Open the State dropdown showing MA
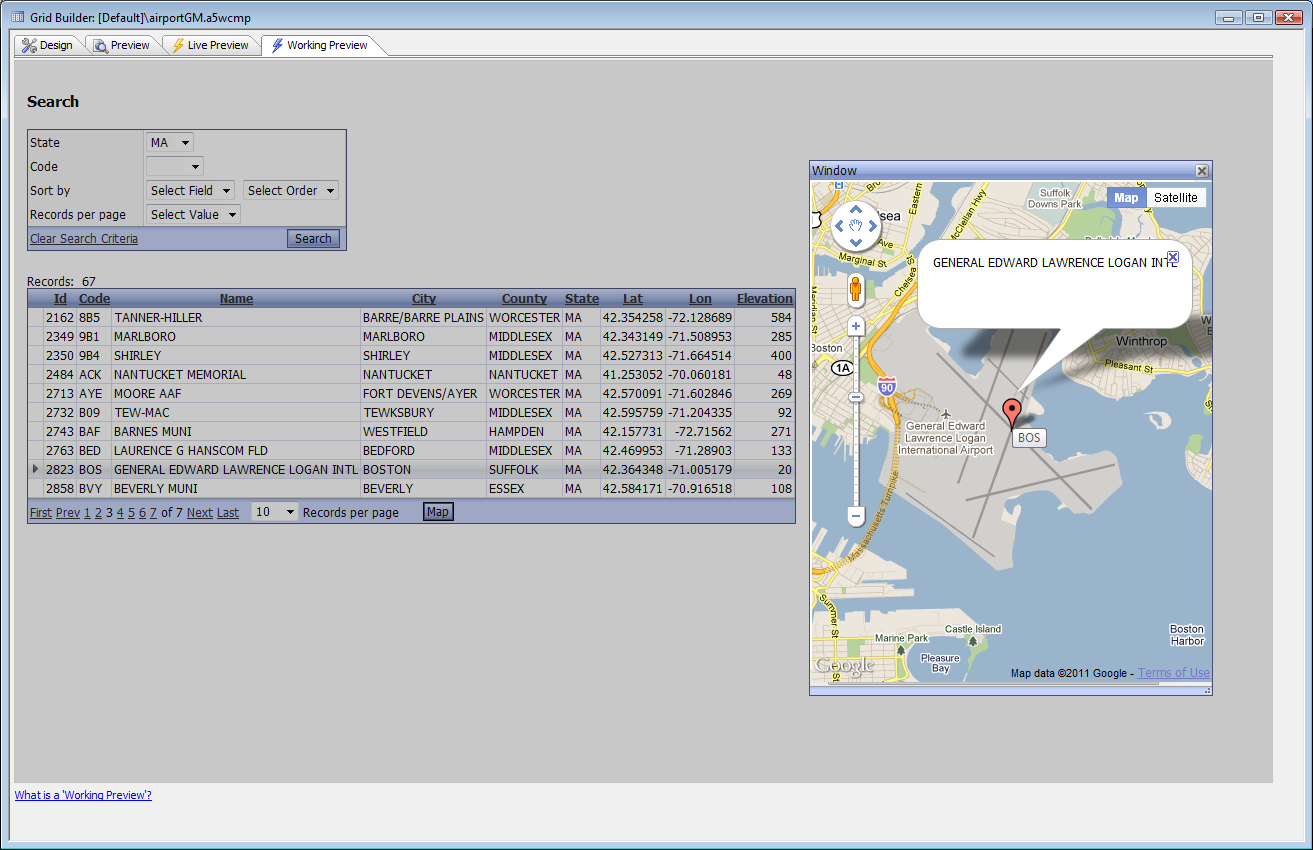Viewport: 1313px width, 850px height. (170, 143)
